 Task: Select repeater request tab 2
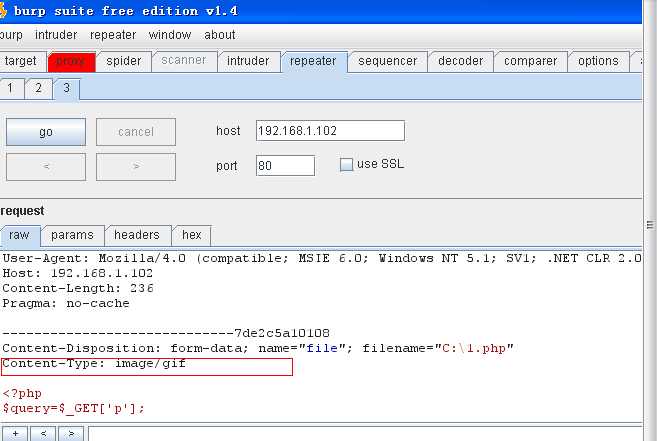[39, 88]
